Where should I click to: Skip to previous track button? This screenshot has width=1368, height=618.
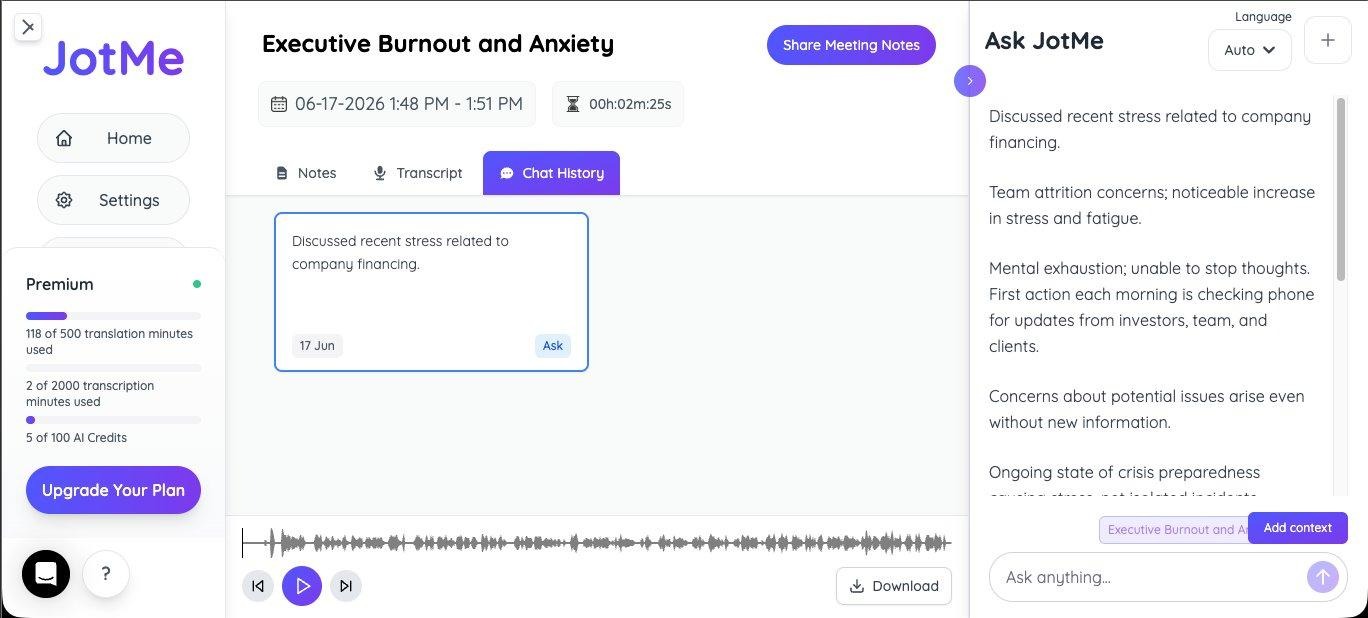point(258,586)
